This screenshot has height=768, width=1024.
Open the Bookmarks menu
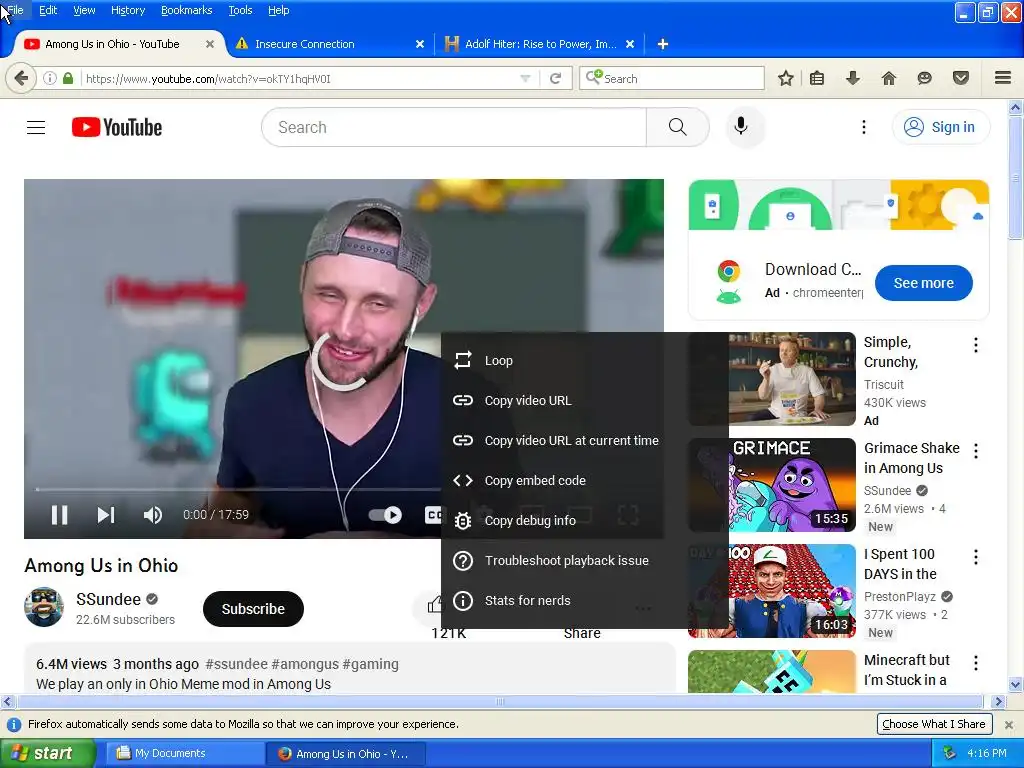(187, 10)
